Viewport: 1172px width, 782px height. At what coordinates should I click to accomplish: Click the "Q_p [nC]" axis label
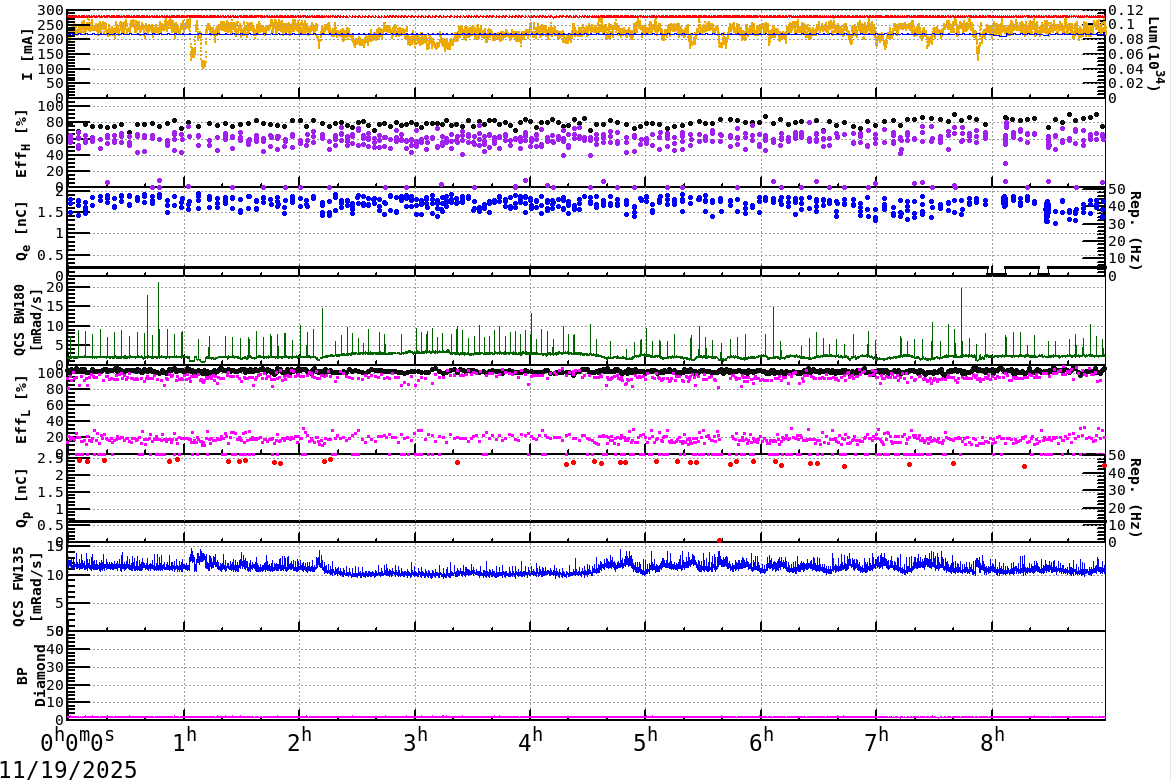22,498
